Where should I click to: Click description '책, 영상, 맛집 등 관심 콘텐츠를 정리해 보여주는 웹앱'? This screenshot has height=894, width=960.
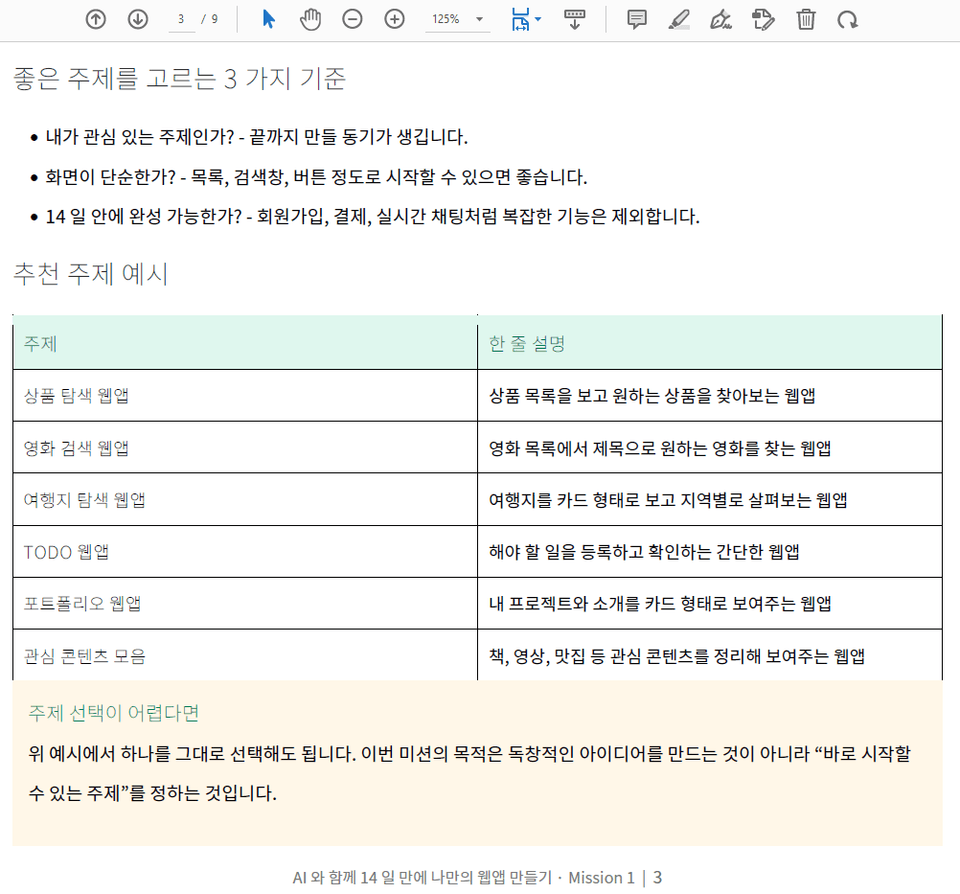click(x=677, y=656)
